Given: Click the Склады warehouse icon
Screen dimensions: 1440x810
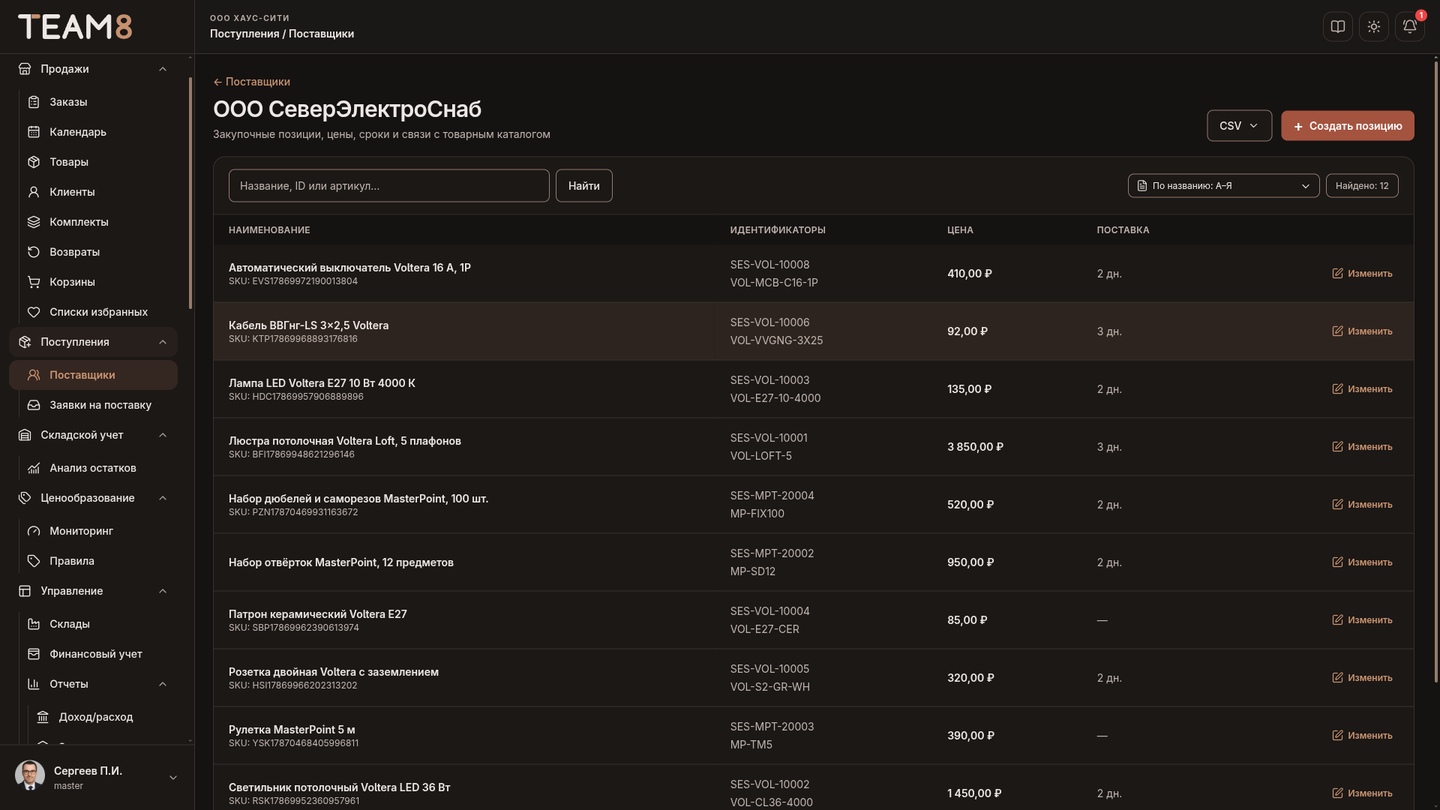Looking at the screenshot, I should 34,624.
